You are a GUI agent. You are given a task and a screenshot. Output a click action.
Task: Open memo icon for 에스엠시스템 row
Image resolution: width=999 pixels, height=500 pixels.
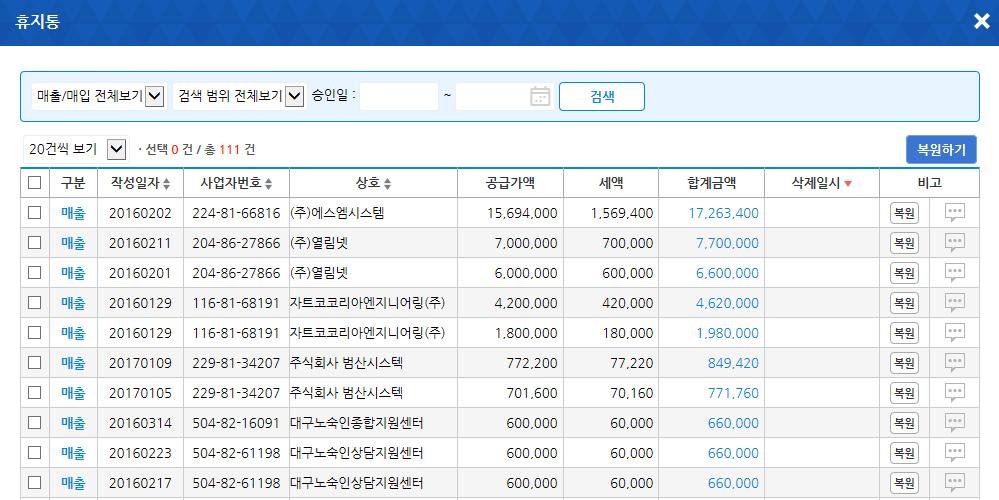(x=954, y=213)
